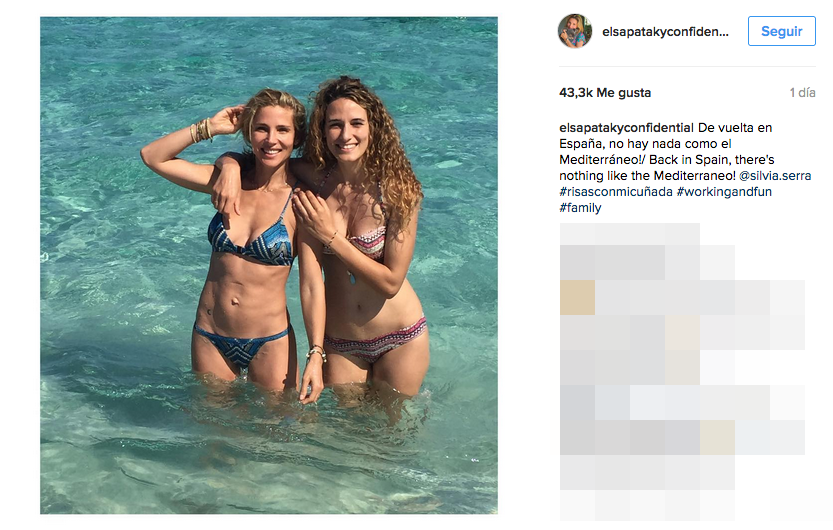Open the elsapatakyconfiden... profile from the header
This screenshot has height=530, width=833.
pos(666,32)
